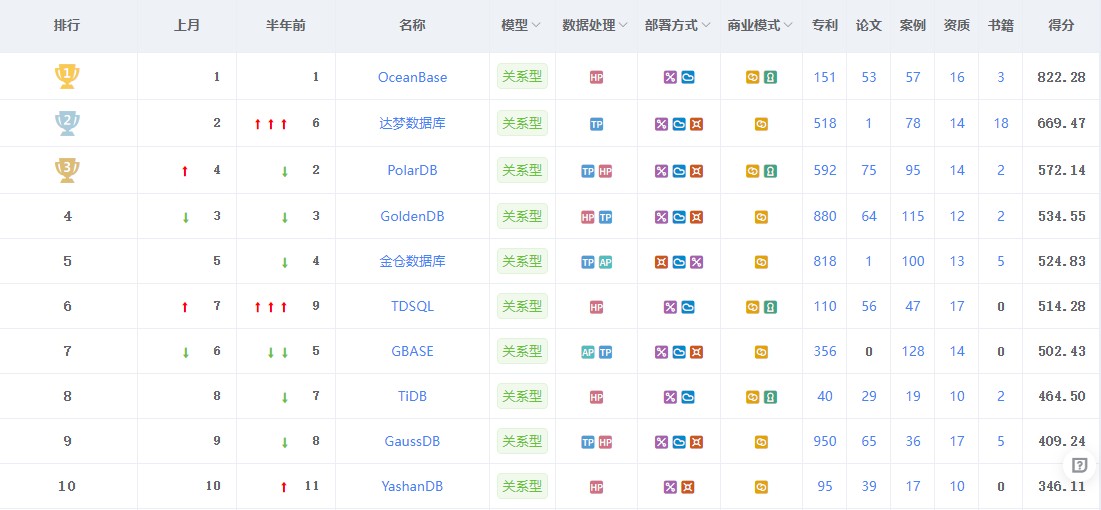
Task: Open the help question-mark icon
Action: 1079,465
